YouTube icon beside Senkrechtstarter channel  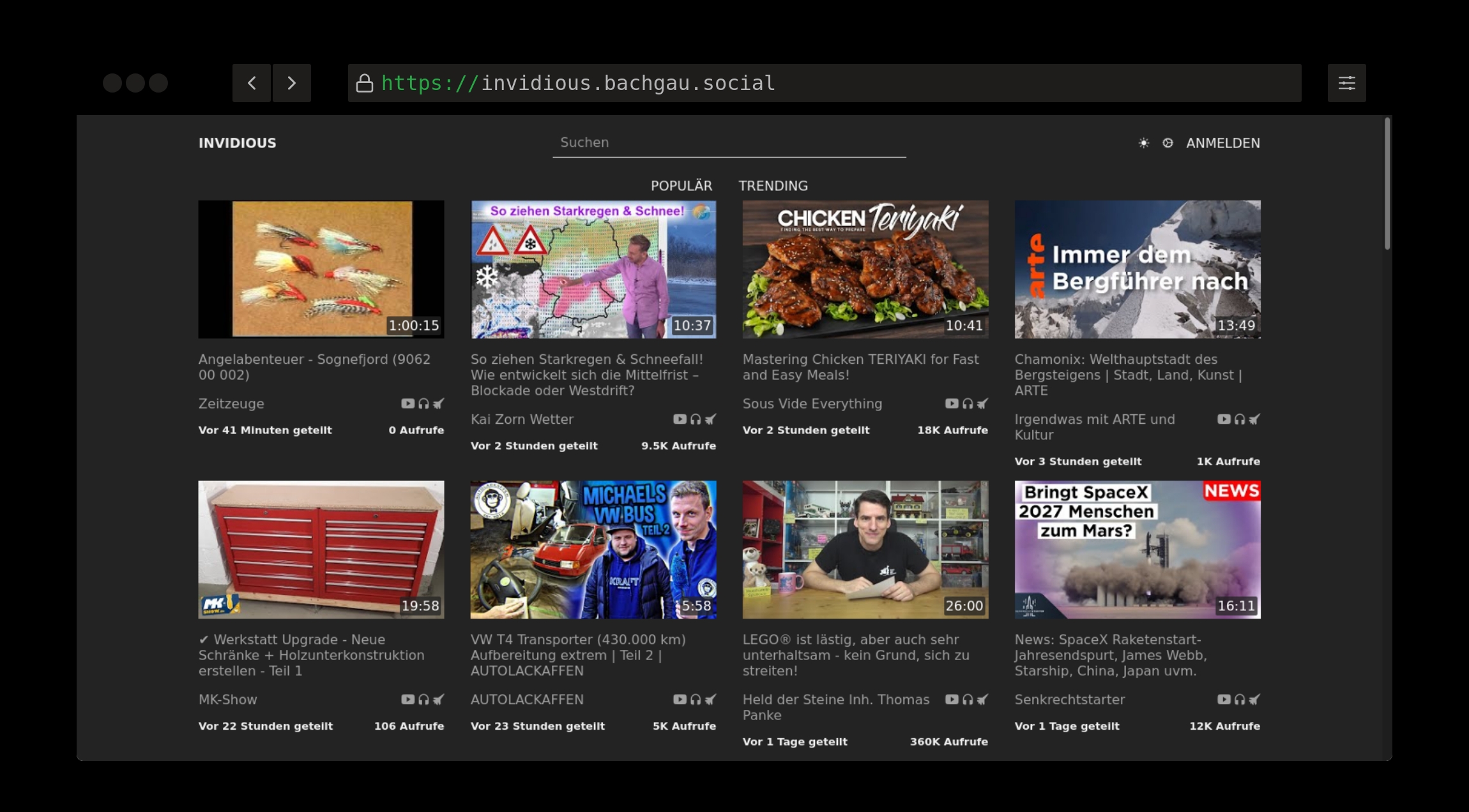click(1224, 700)
